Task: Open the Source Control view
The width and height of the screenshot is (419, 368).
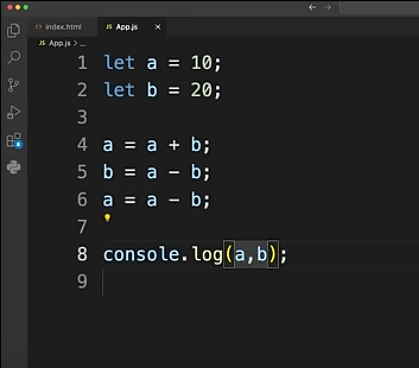Action: (13, 85)
